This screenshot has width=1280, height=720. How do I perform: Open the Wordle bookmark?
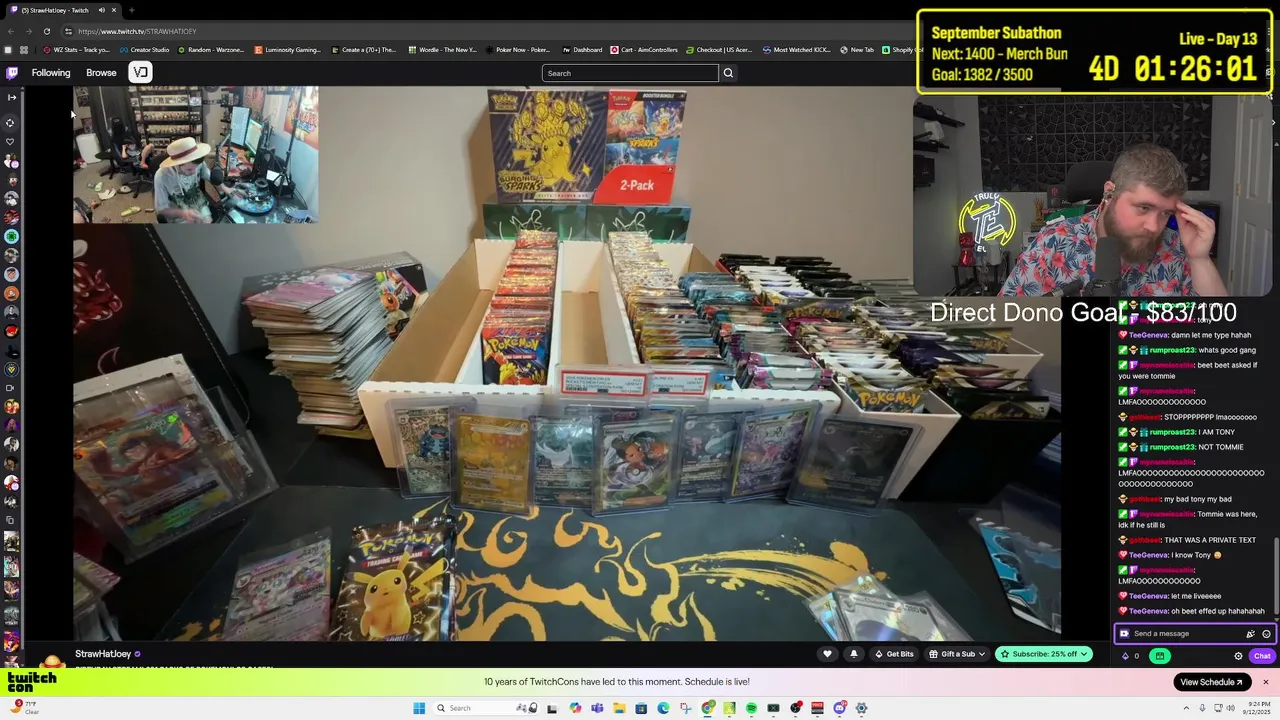(442, 50)
